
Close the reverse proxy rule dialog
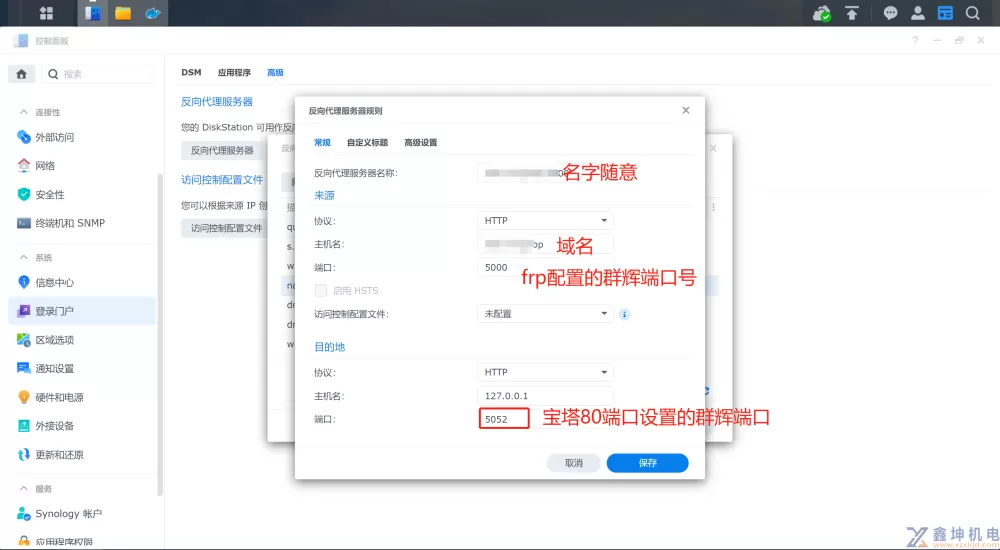click(x=686, y=110)
